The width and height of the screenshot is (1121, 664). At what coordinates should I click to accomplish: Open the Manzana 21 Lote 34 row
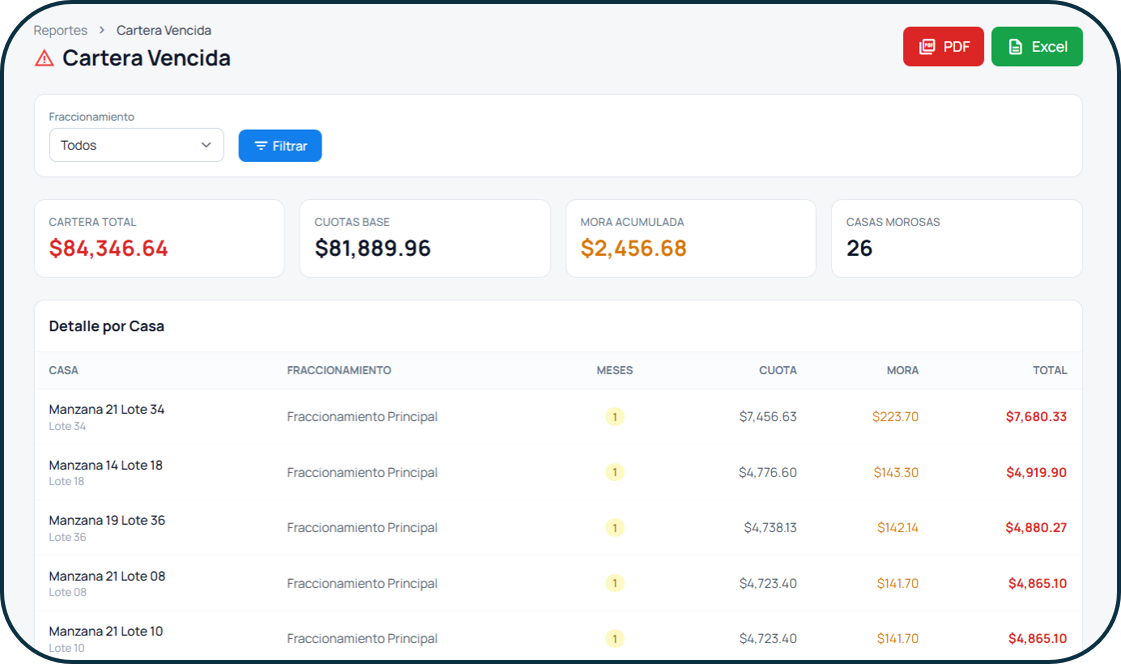(558, 417)
